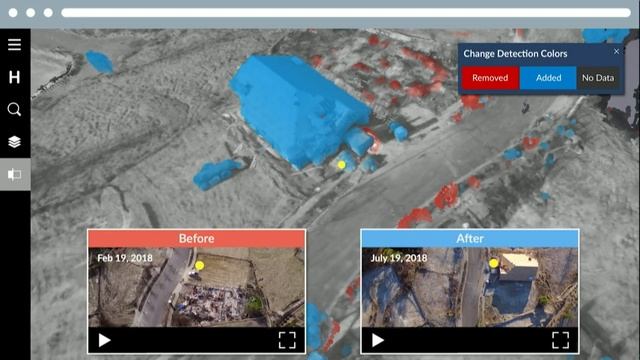Click the browser address bar

click(x=346, y=13)
